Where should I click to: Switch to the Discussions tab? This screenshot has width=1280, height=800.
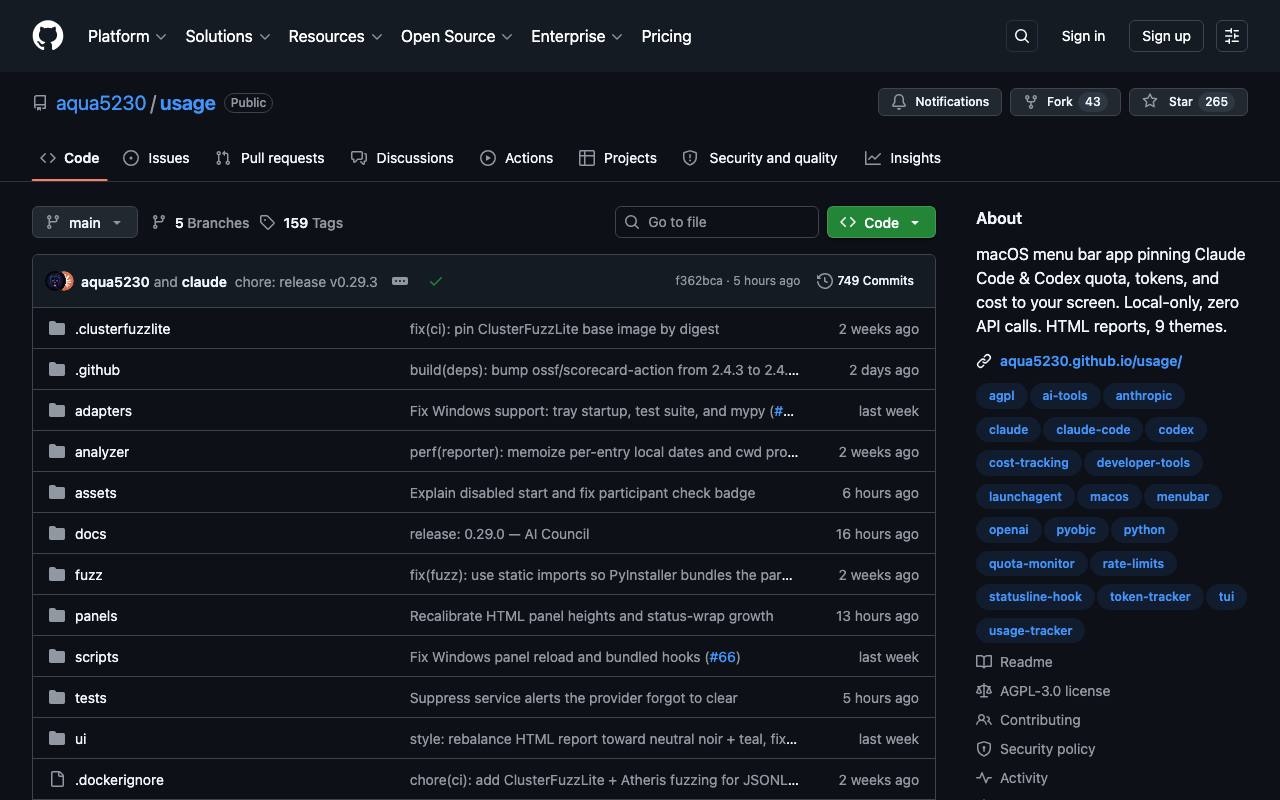[x=402, y=158]
